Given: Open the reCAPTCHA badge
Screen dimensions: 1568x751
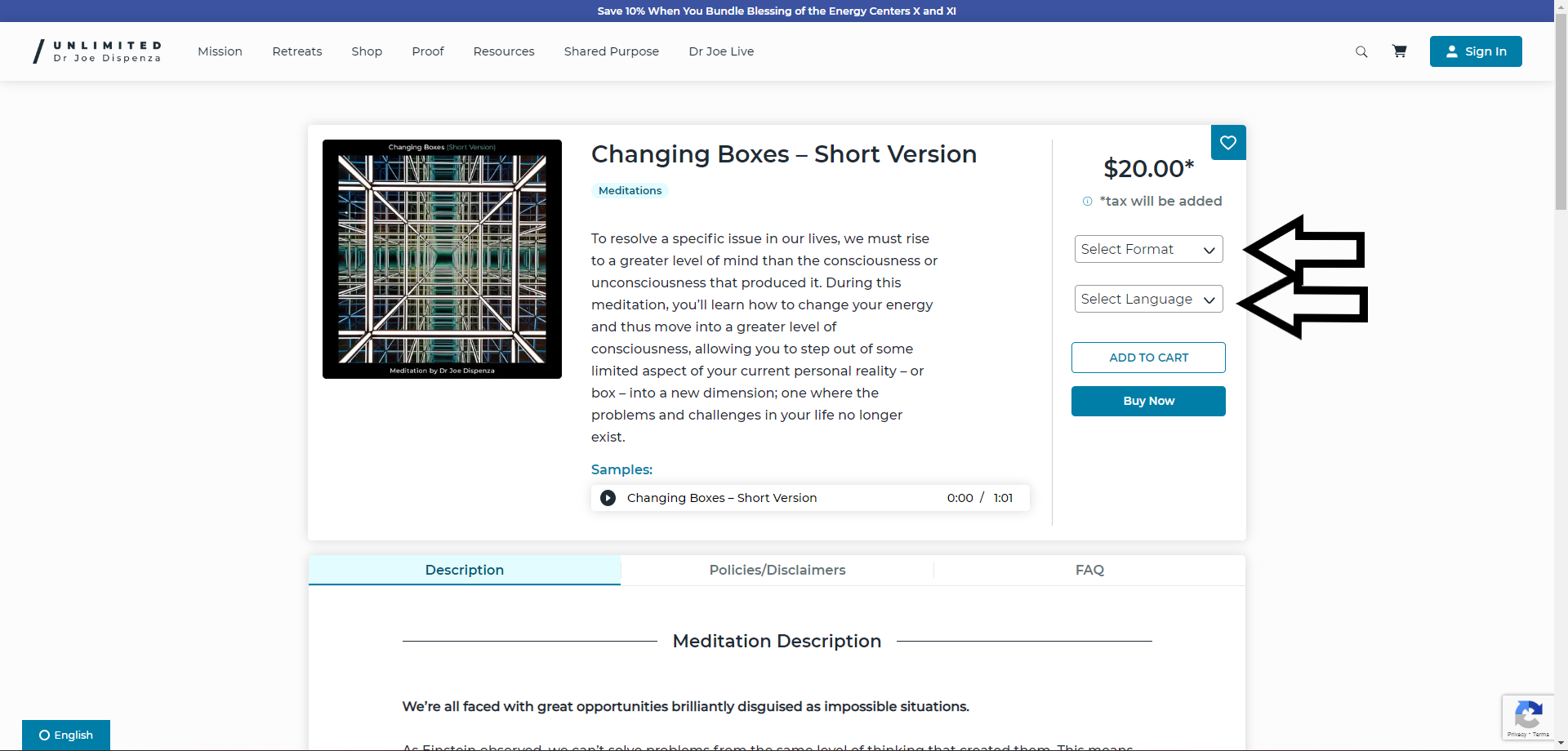Looking at the screenshot, I should tap(1528, 718).
